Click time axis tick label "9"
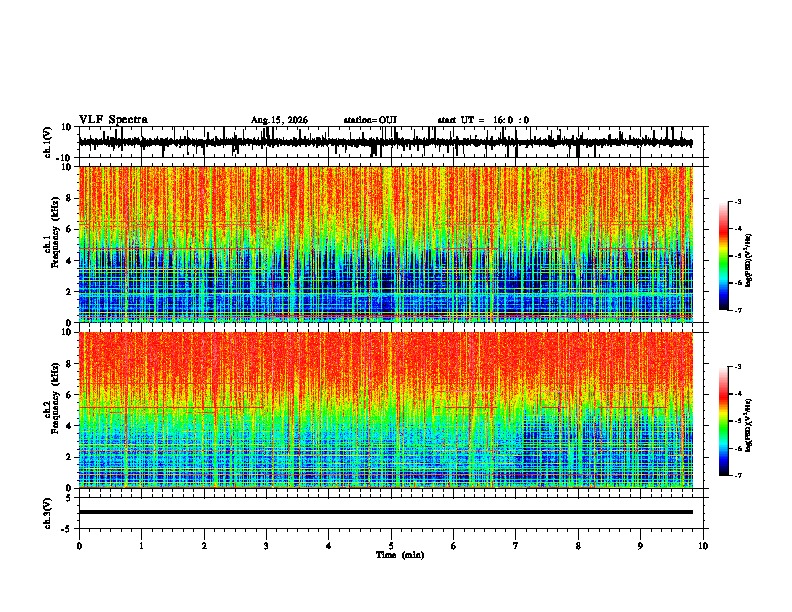 641,546
